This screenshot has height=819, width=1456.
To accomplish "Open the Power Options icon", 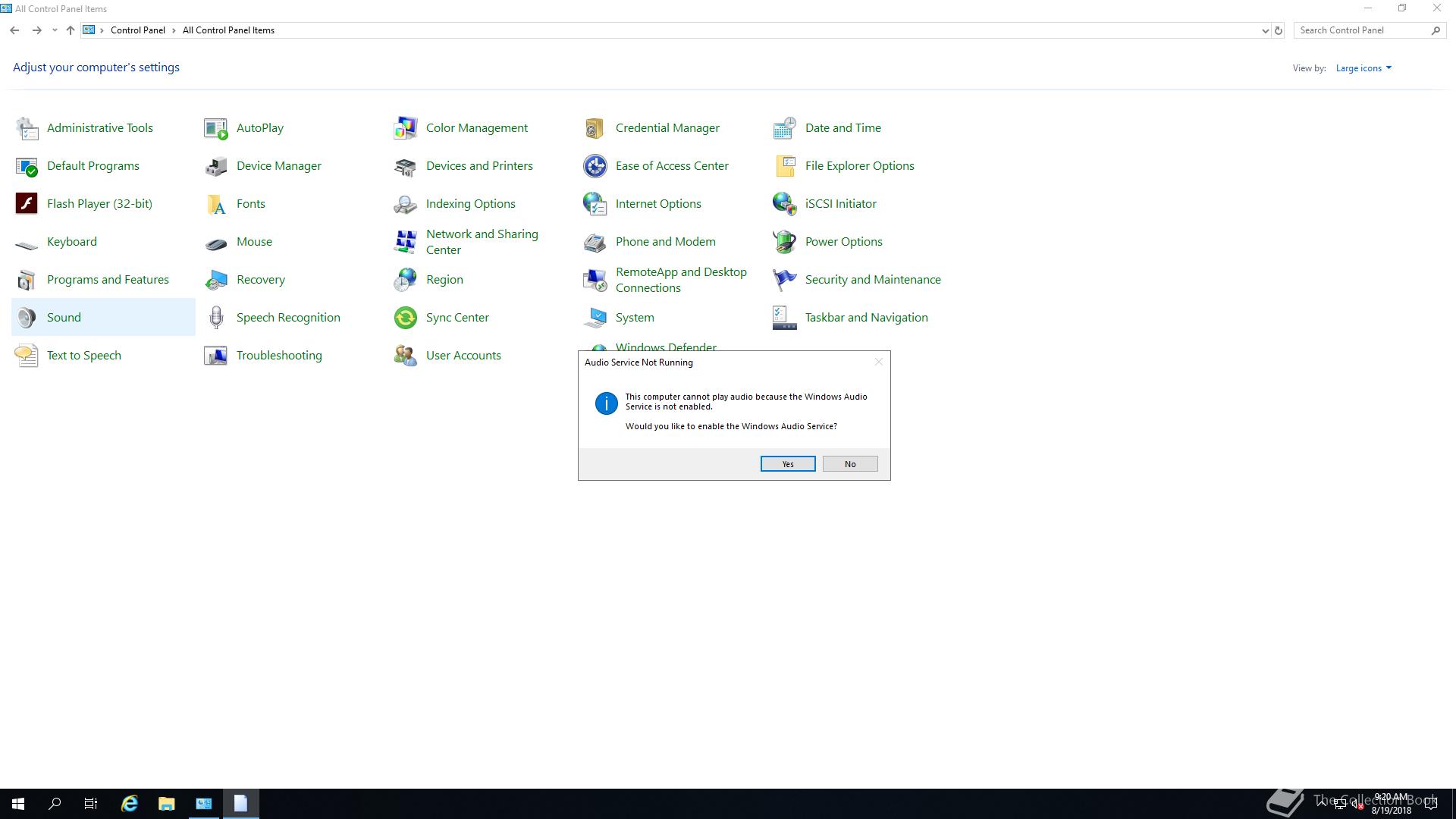I will [785, 242].
